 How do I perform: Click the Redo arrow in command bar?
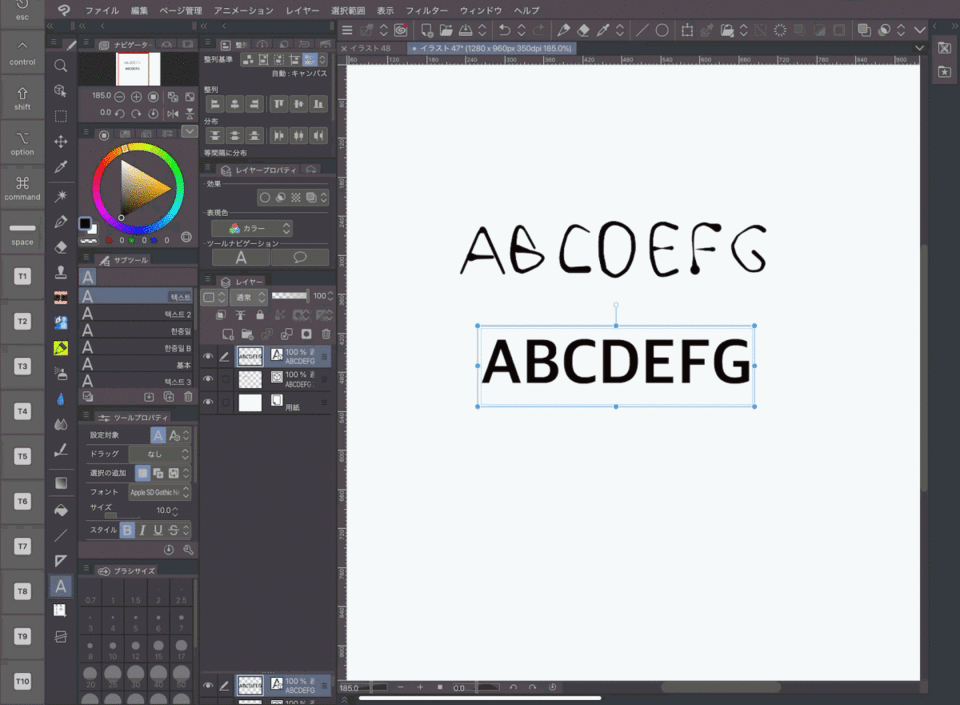tap(538, 30)
